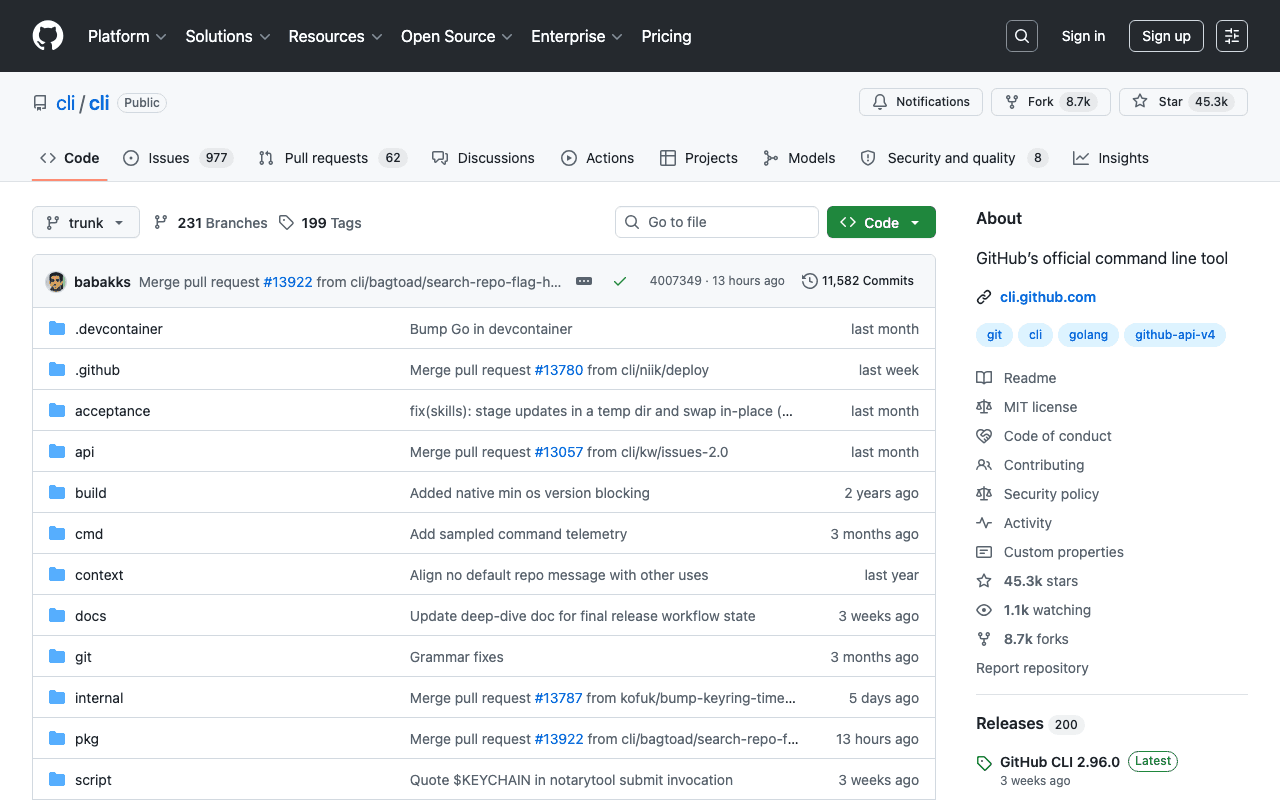Expand the Solutions menu
Viewport: 1280px width, 800px height.
click(228, 36)
